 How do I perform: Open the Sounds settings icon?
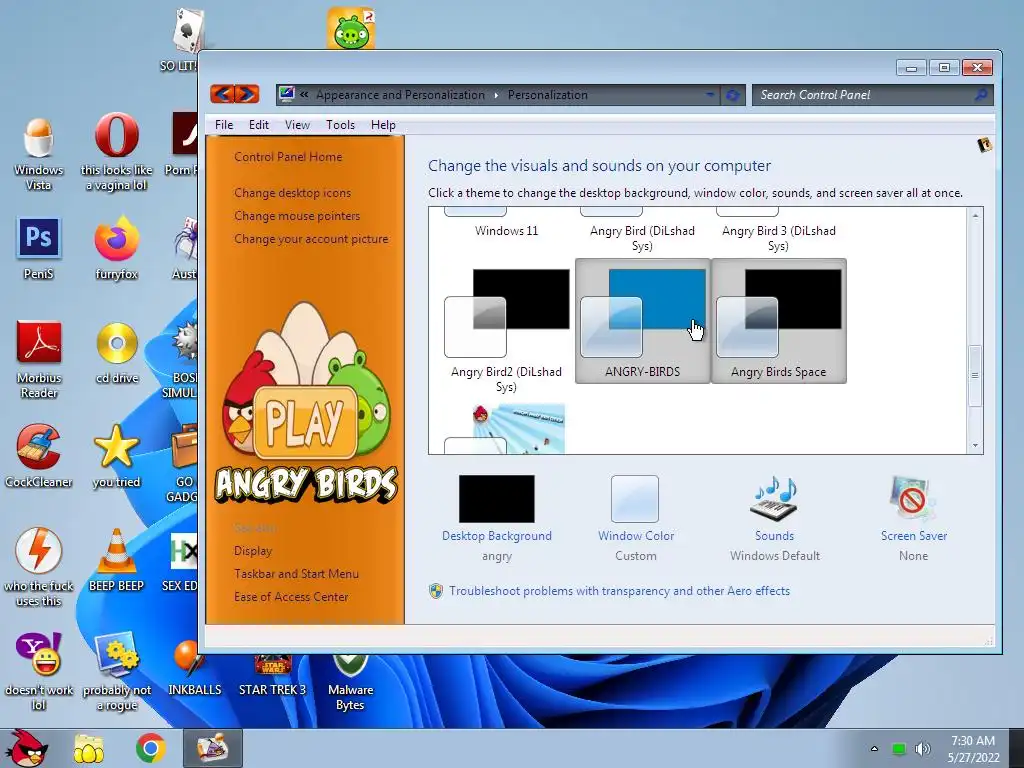coord(775,499)
